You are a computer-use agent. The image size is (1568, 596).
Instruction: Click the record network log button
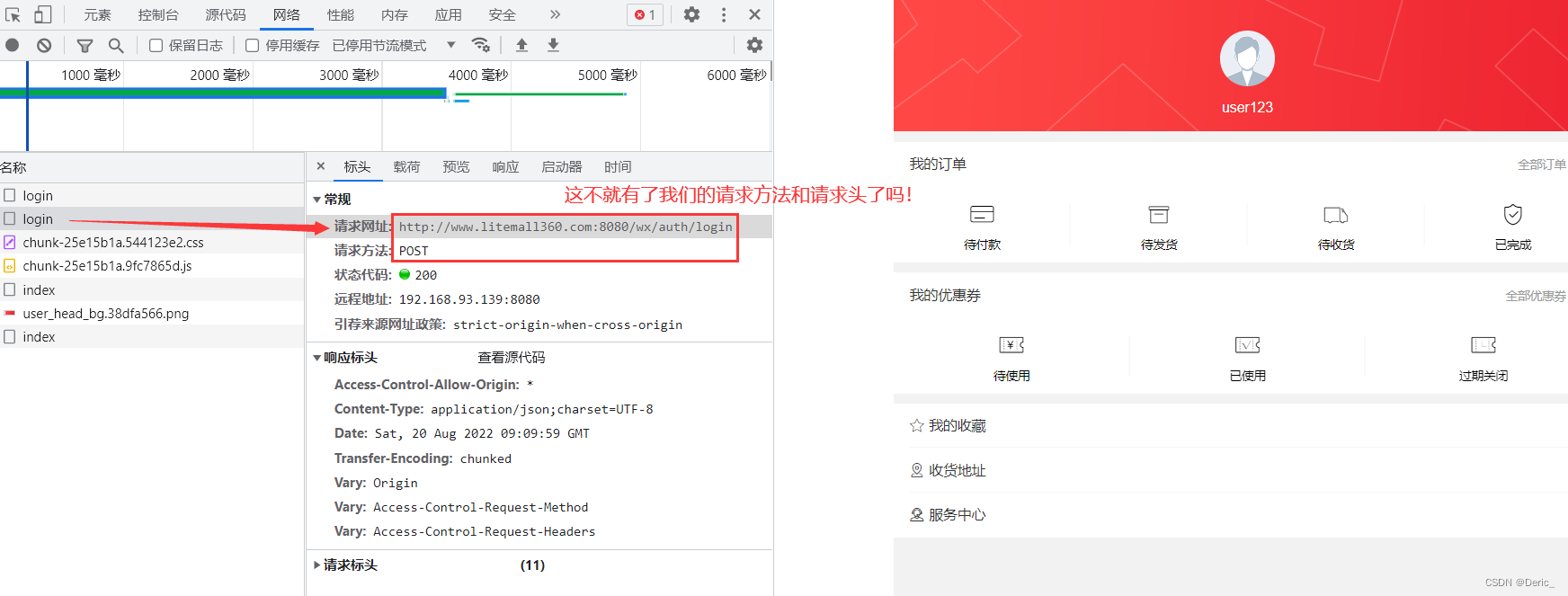[13, 45]
